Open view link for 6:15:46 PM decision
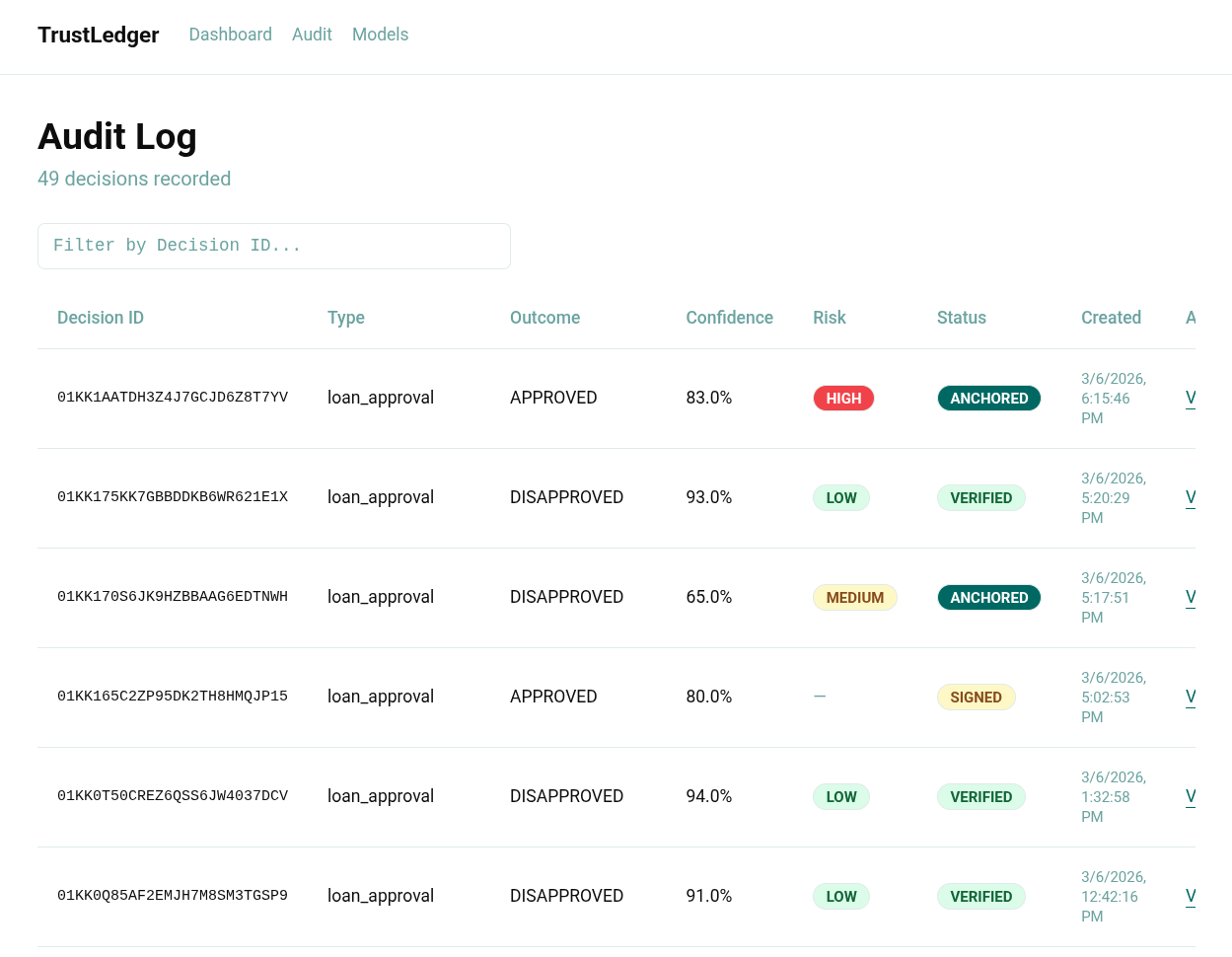The height and width of the screenshot is (957, 1232). pos(1190,399)
